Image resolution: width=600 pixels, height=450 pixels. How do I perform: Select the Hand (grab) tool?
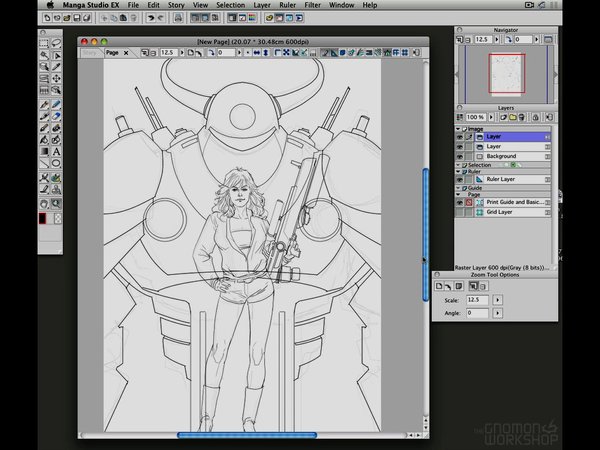tap(44, 204)
